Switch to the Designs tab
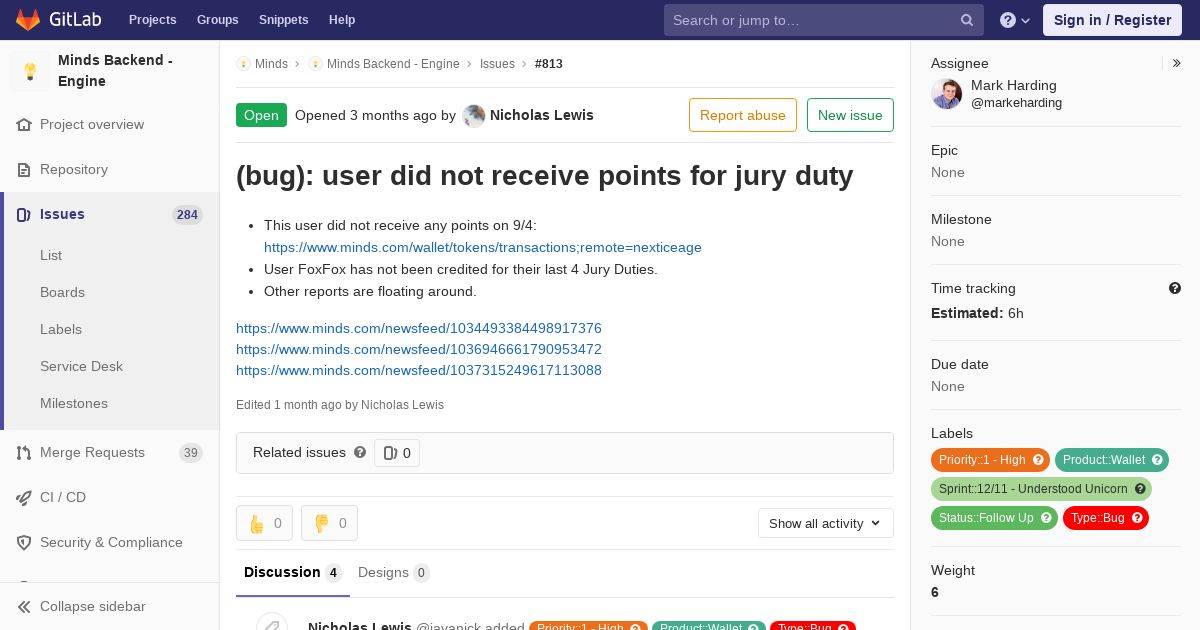1200x630 pixels. [x=394, y=573]
